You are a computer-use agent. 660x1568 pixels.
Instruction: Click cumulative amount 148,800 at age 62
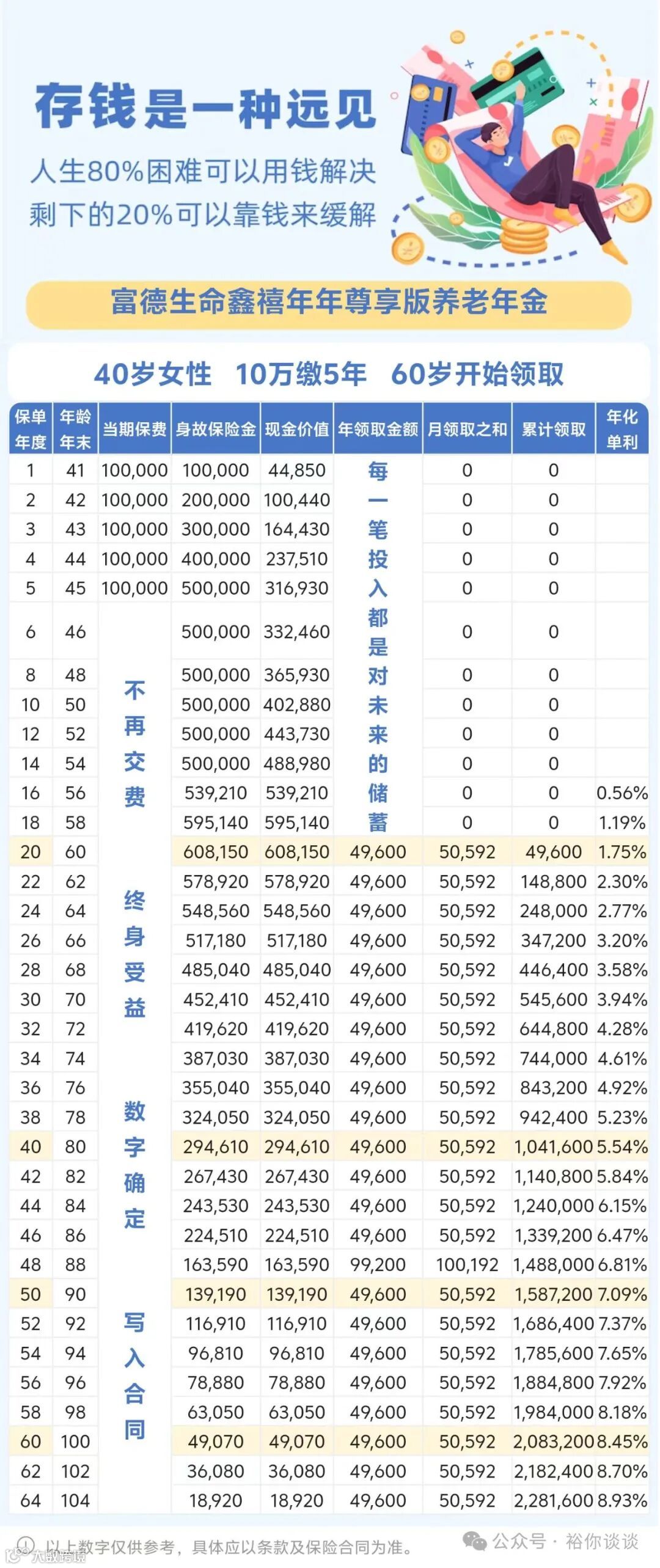[554, 881]
